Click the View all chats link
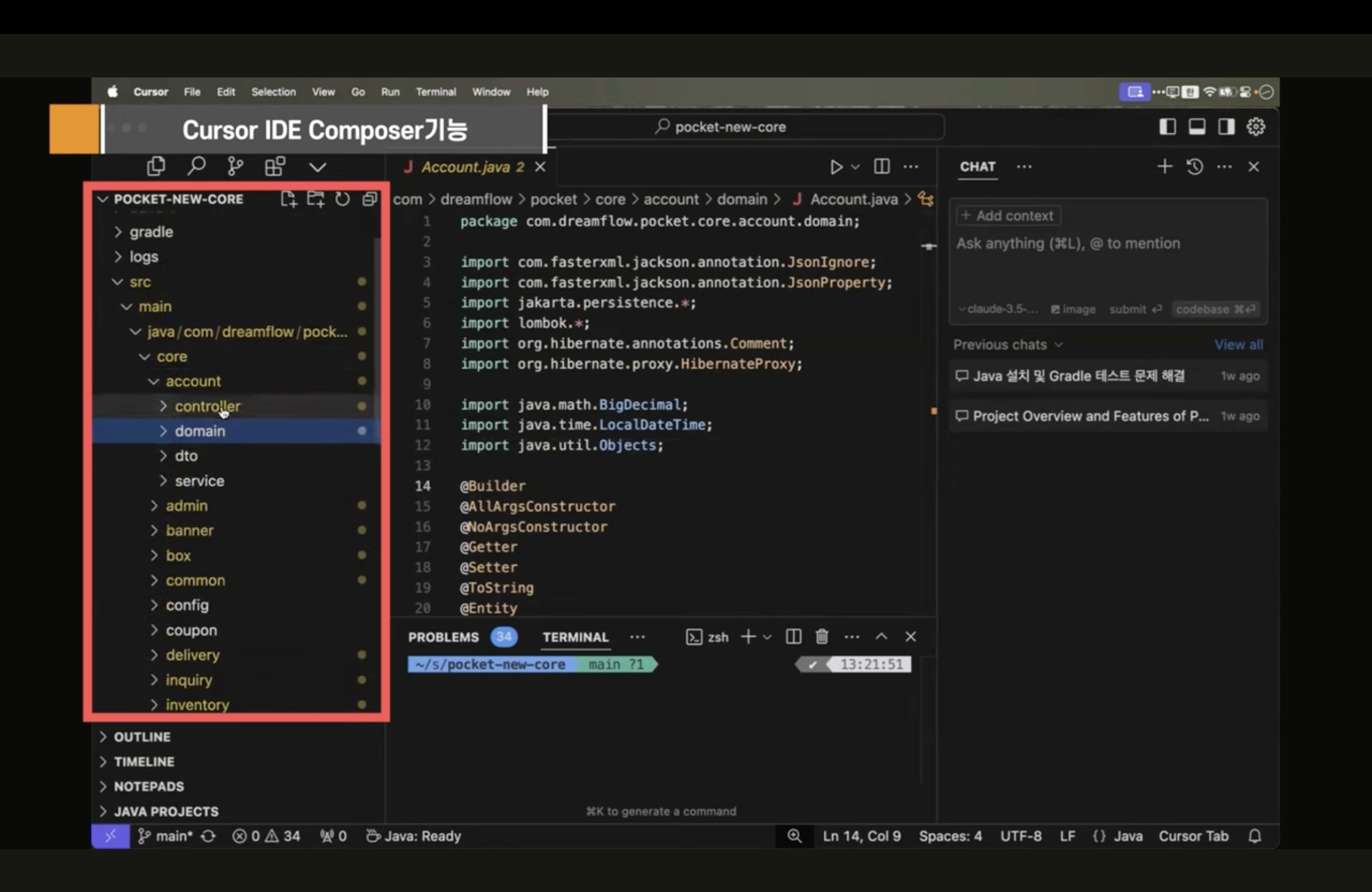The image size is (1372, 892). [x=1238, y=345]
